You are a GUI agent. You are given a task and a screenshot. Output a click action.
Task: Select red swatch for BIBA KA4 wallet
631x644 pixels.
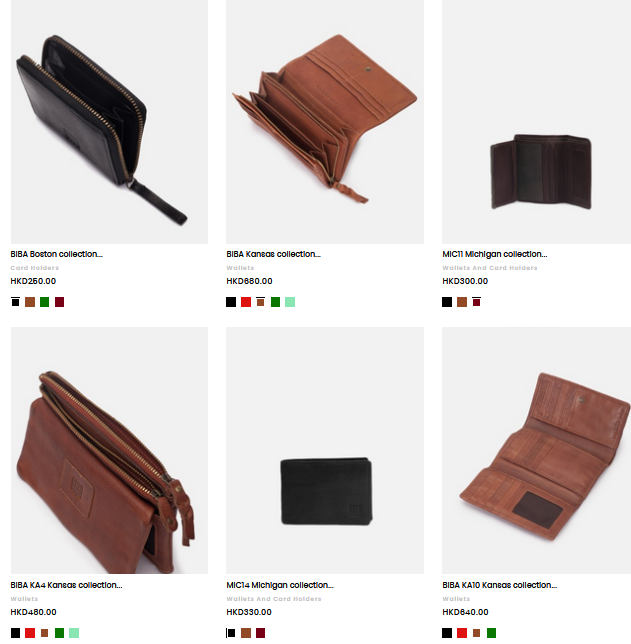click(x=30, y=633)
